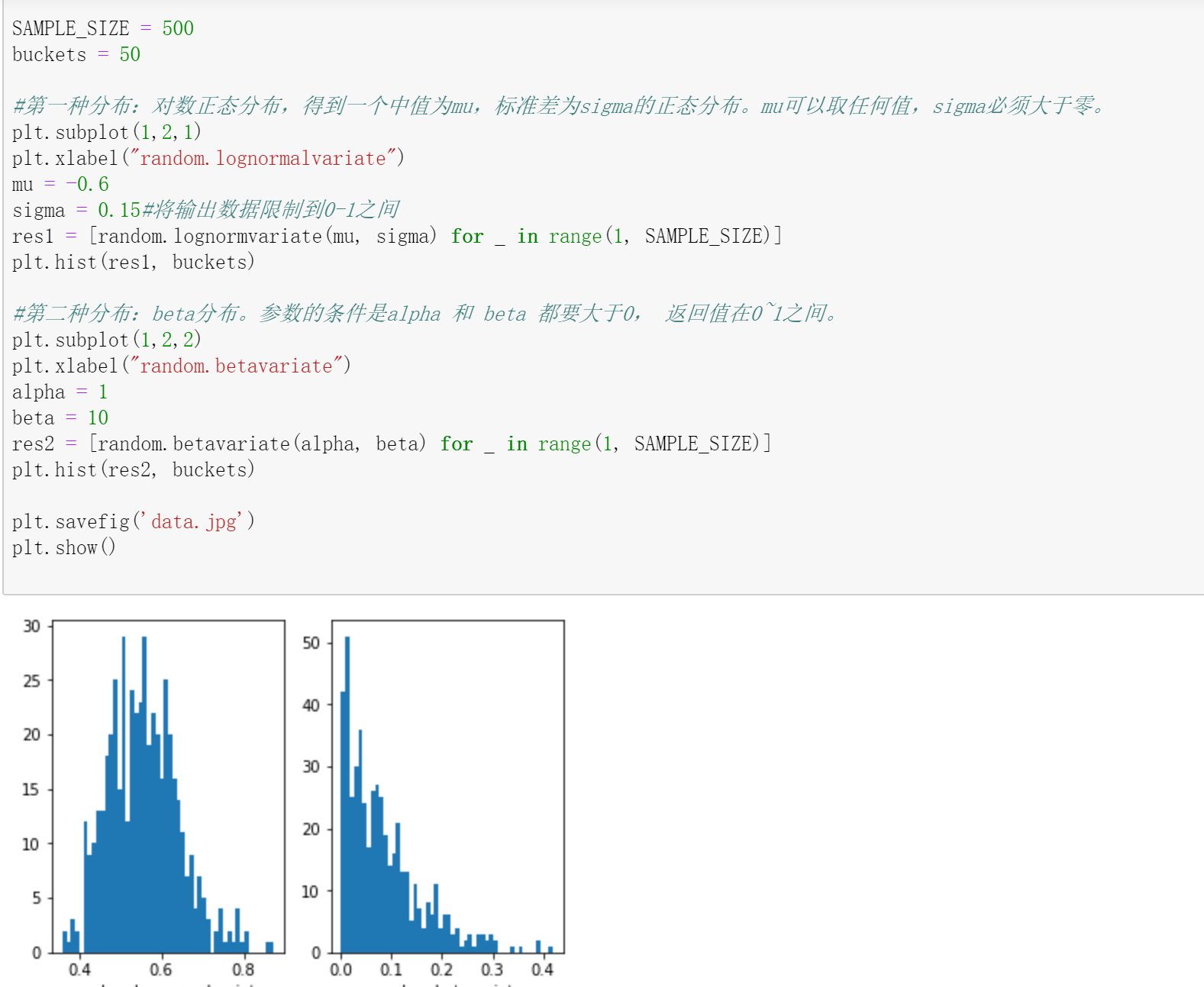Click the SAMPLE_SIZE = 500 code line

(x=102, y=28)
